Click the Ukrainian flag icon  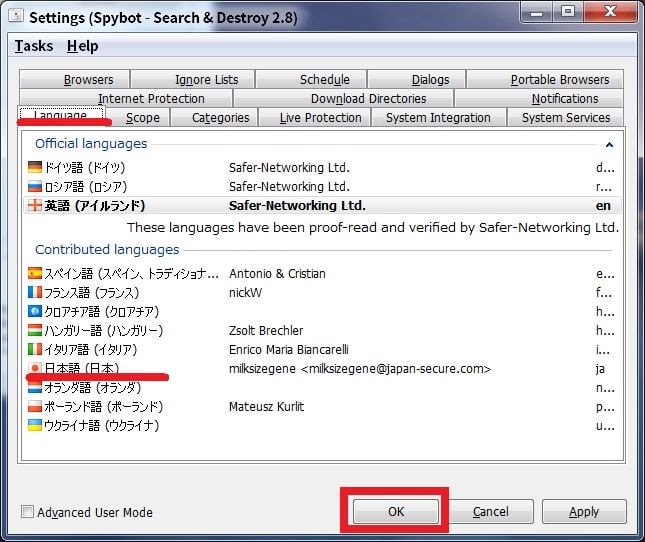coord(35,425)
